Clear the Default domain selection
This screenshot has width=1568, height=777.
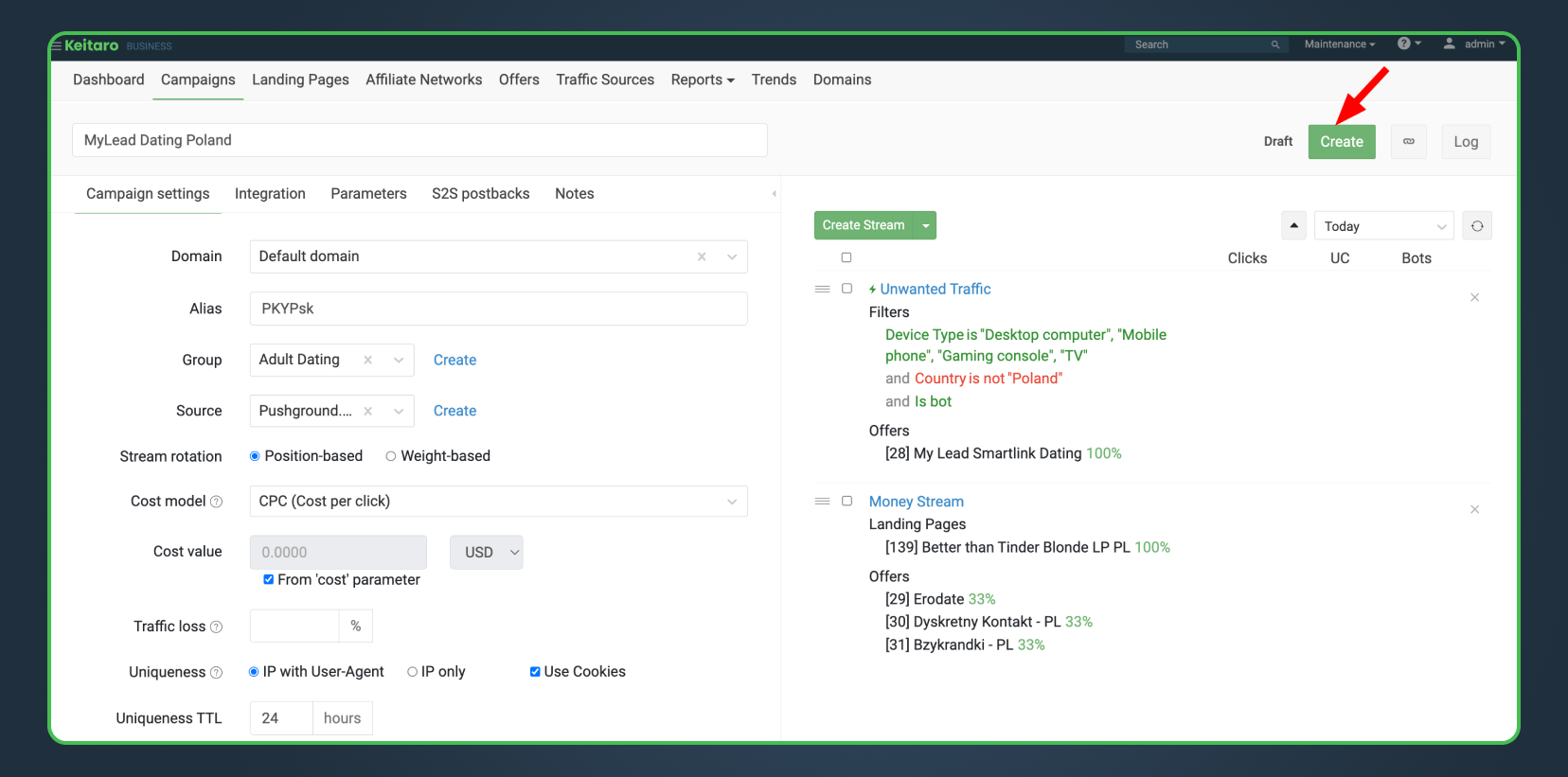coord(702,256)
